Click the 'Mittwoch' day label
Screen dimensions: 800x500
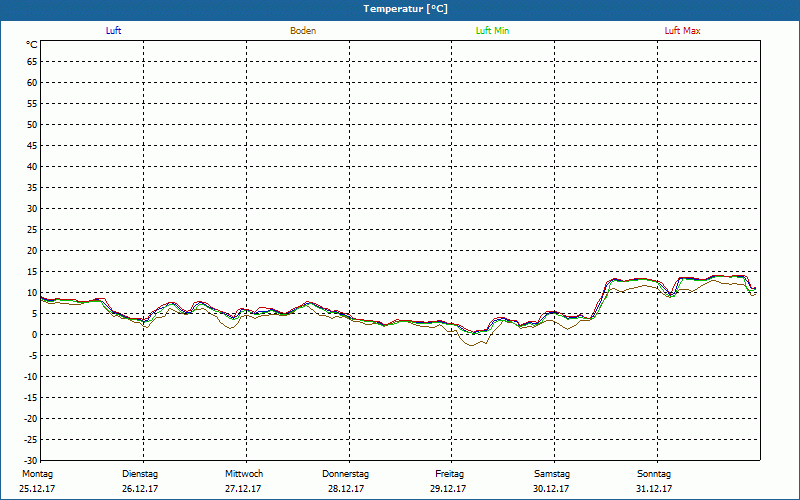pyautogui.click(x=244, y=474)
